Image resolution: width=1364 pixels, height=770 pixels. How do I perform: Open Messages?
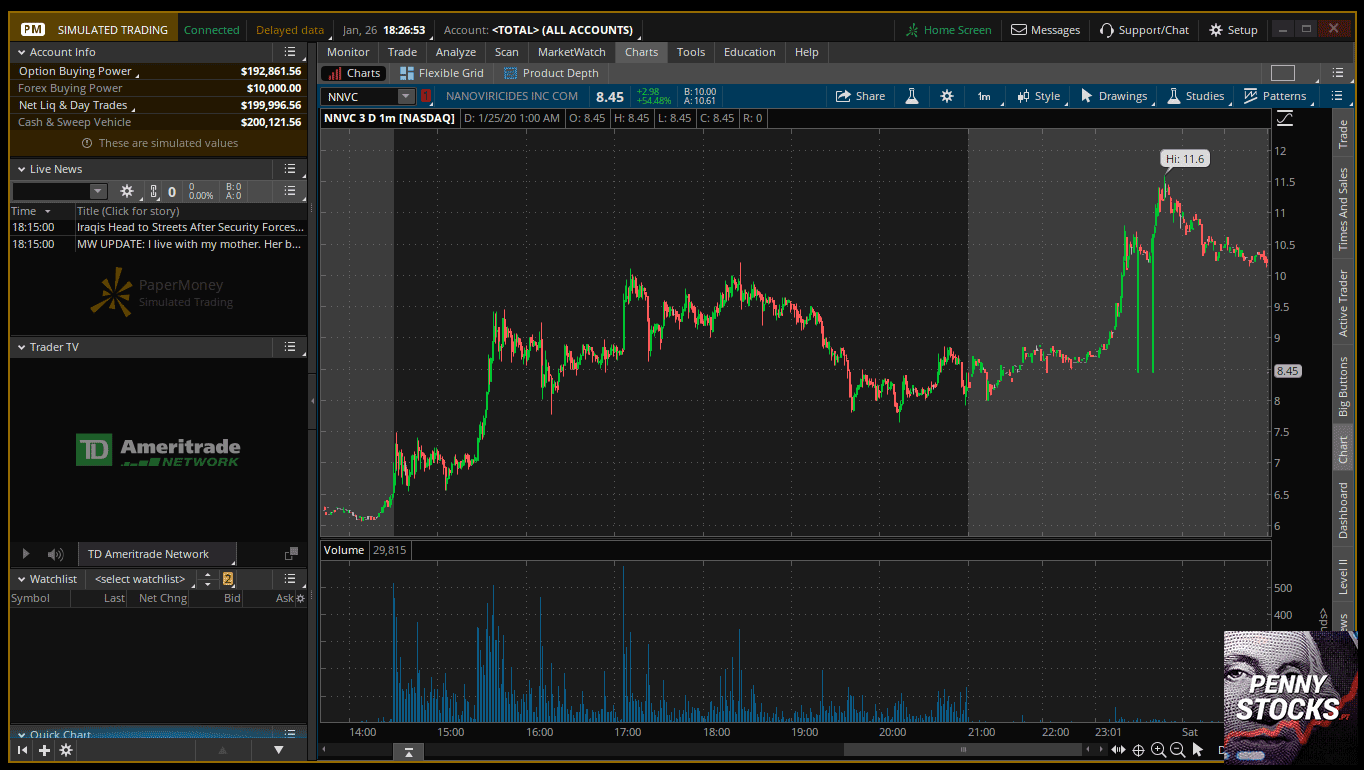pyautogui.click(x=1046, y=30)
